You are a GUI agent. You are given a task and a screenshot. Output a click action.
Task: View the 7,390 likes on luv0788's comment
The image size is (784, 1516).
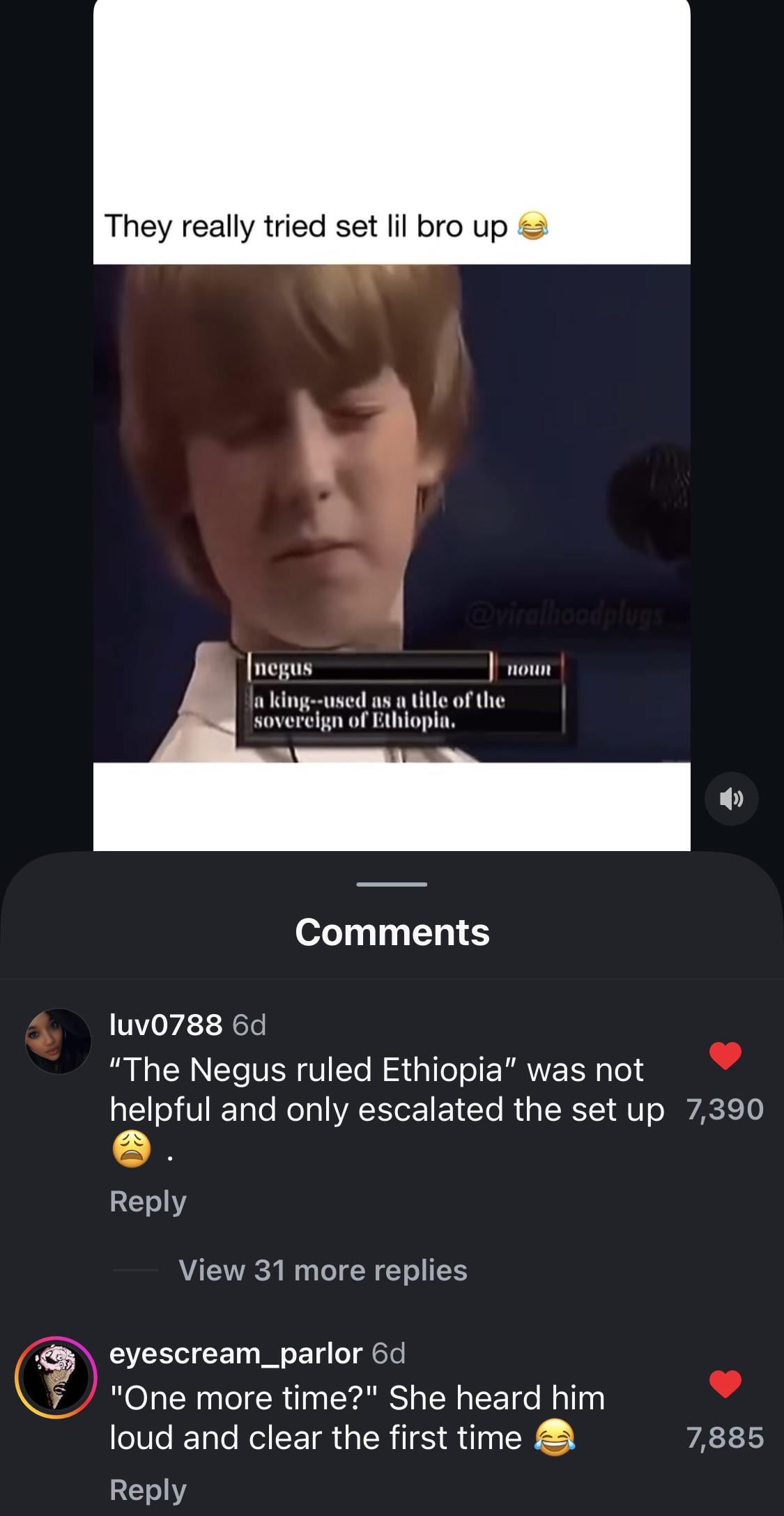(x=725, y=1110)
